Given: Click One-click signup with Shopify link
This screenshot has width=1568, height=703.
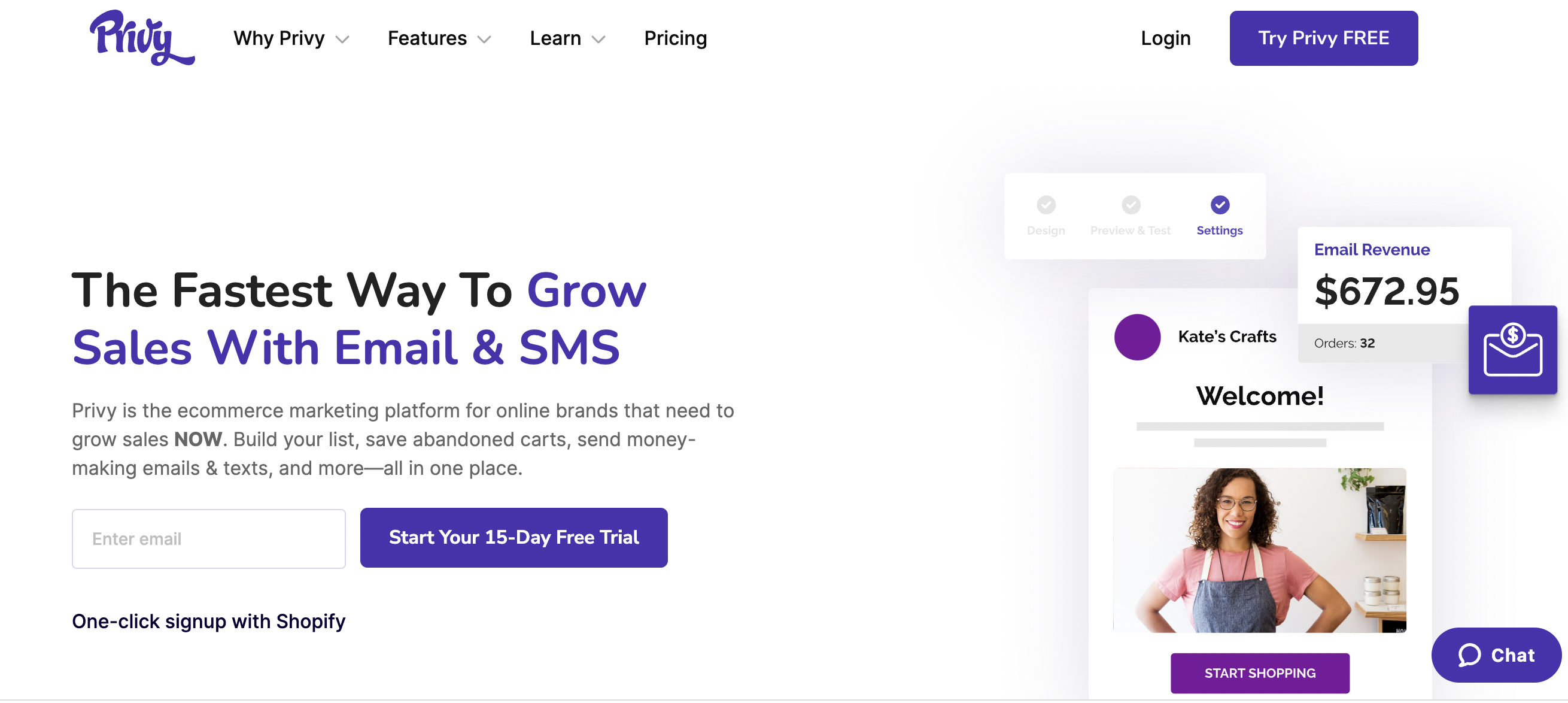Looking at the screenshot, I should coord(208,621).
